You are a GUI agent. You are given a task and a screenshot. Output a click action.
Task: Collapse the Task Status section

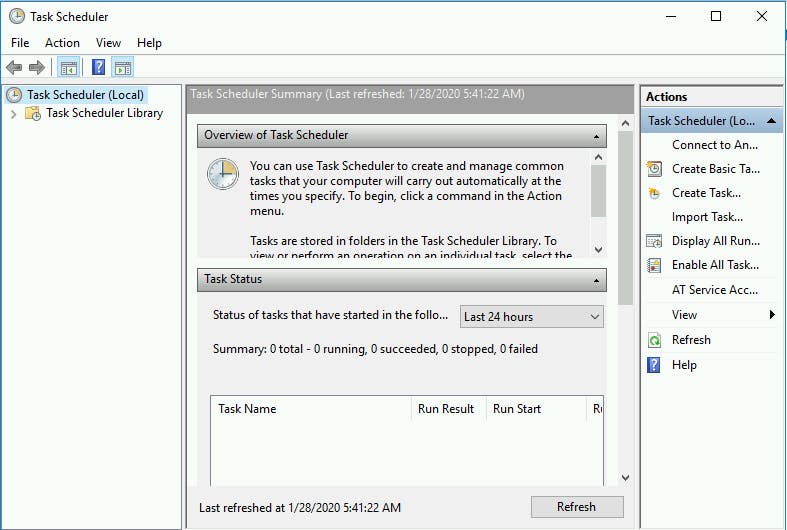596,281
